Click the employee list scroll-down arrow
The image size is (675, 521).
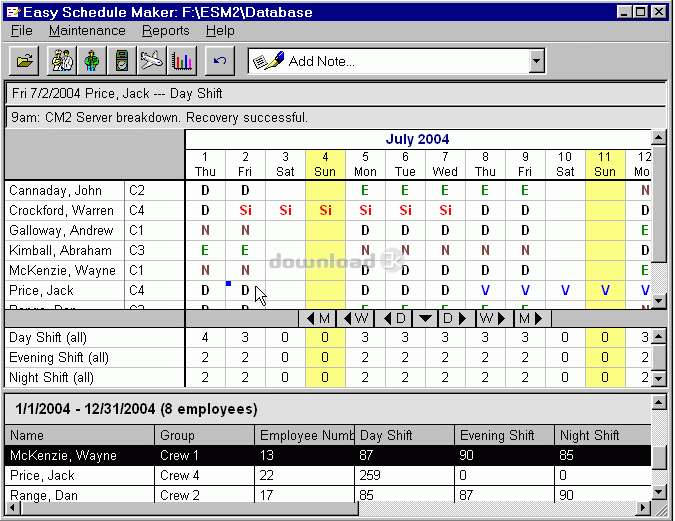tap(659, 492)
